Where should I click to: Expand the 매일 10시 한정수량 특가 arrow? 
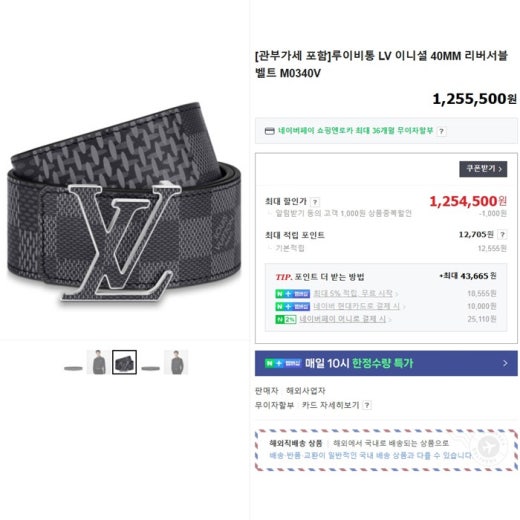tap(505, 363)
